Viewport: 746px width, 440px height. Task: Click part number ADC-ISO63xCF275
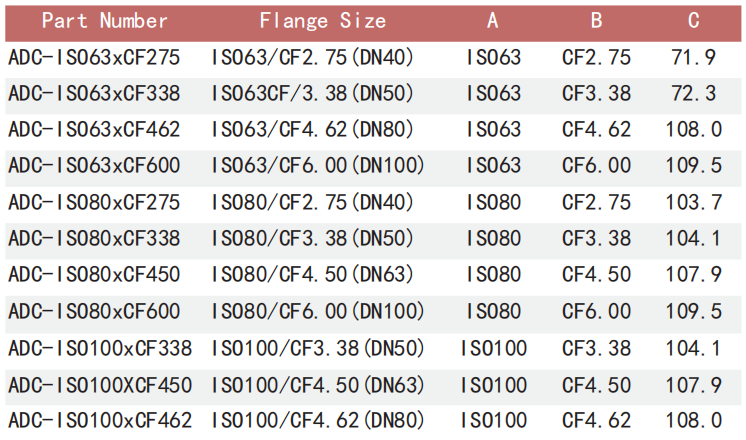[x=94, y=58]
